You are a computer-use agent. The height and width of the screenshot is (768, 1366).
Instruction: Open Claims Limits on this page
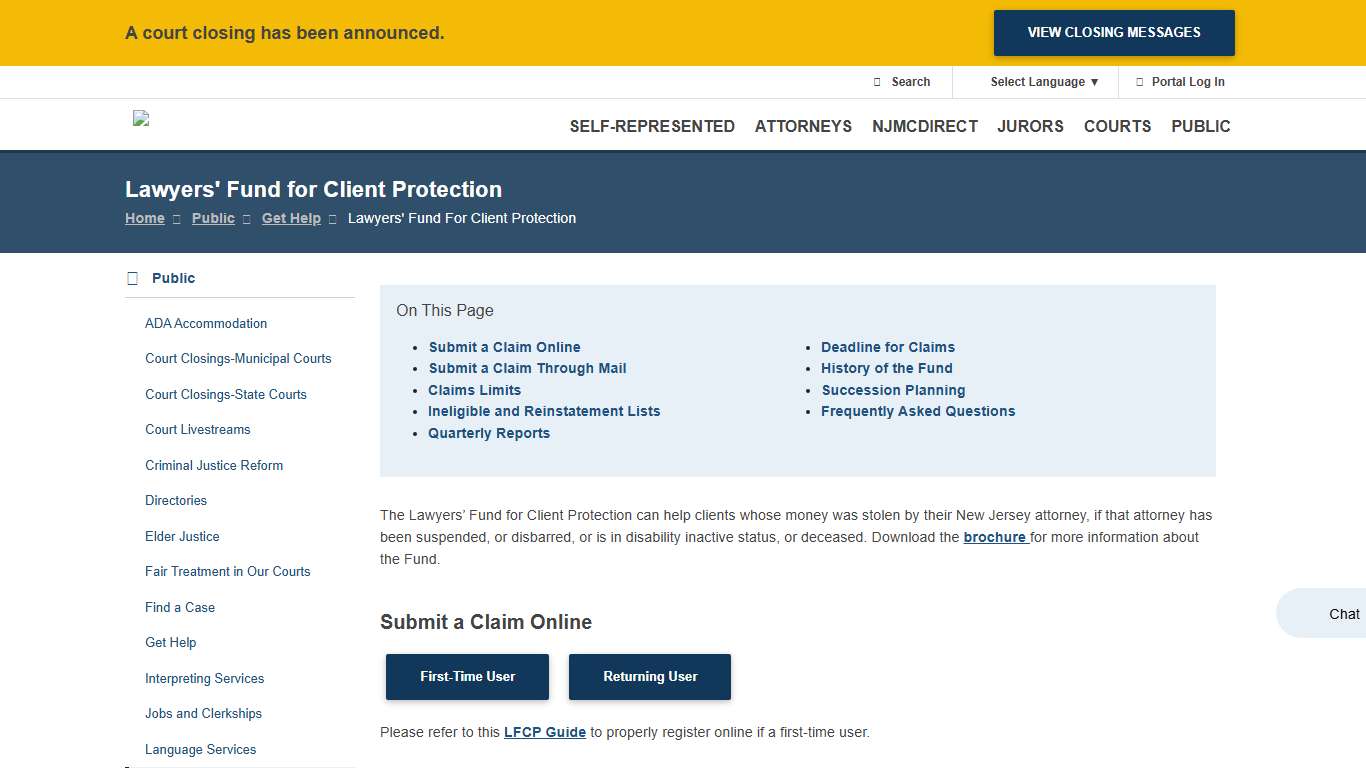(x=474, y=389)
